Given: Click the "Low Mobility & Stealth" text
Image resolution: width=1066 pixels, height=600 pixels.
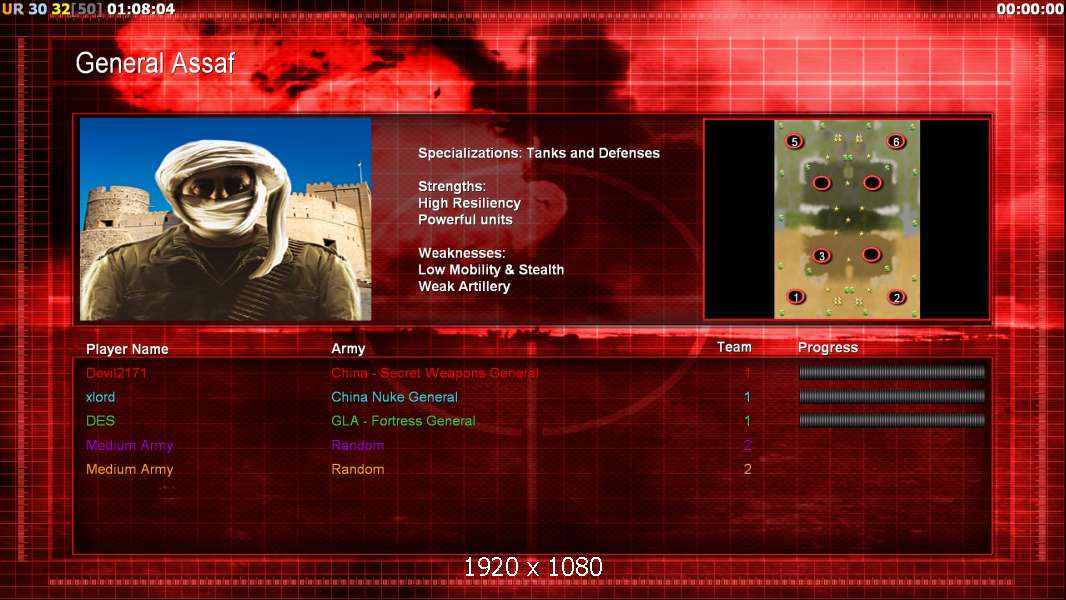Looking at the screenshot, I should (x=491, y=270).
